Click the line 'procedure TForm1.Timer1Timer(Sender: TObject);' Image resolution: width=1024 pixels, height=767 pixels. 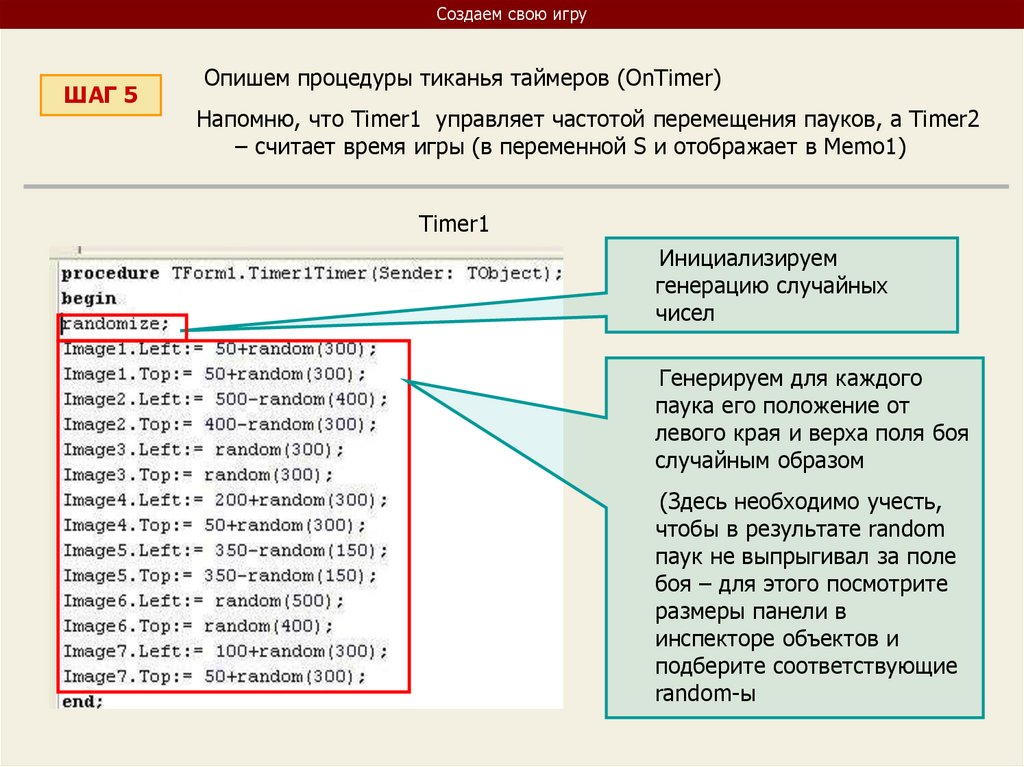(x=312, y=273)
